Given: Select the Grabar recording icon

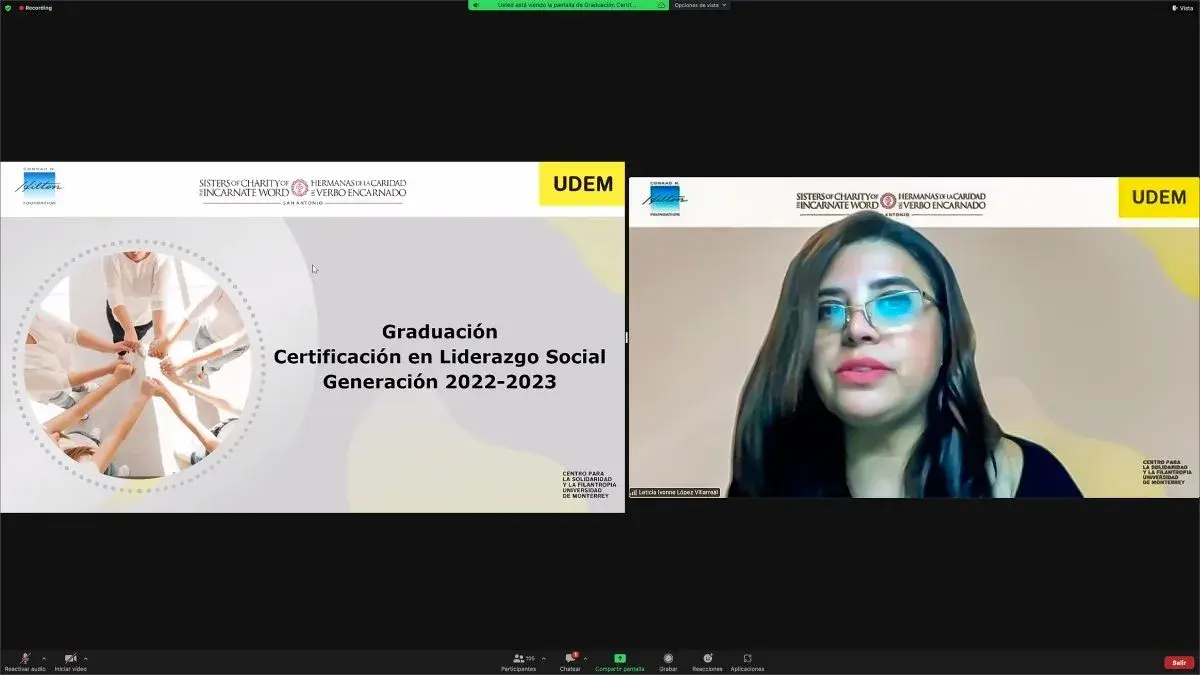Looking at the screenshot, I should click(x=666, y=658).
